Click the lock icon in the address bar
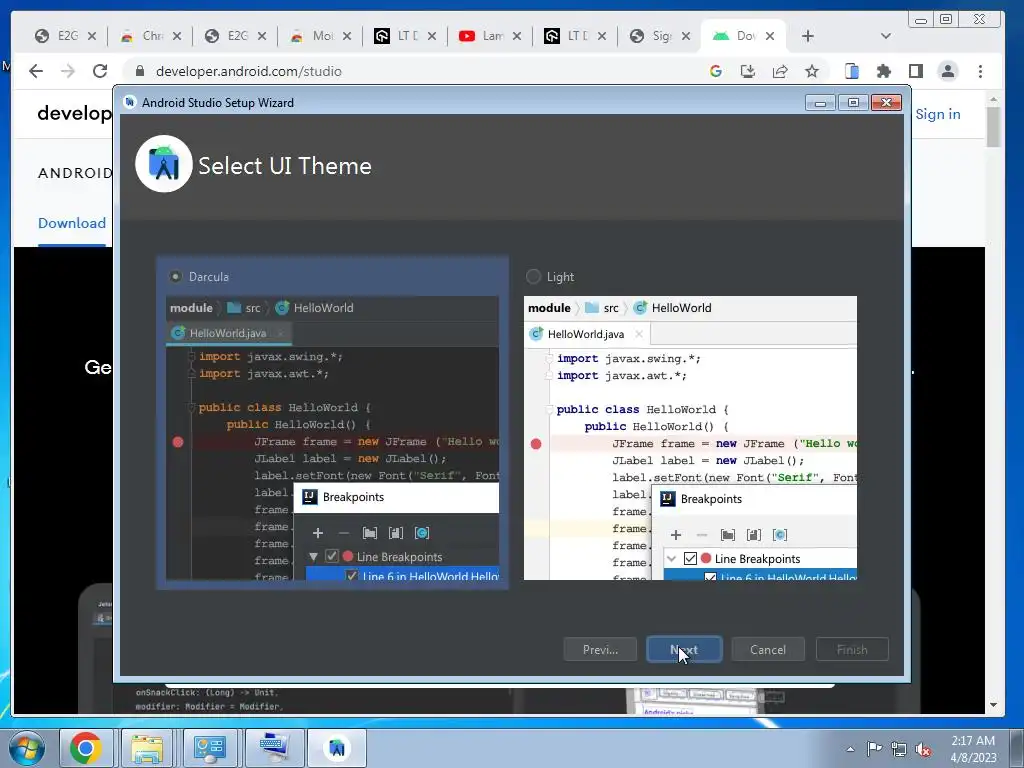Image resolution: width=1024 pixels, height=768 pixels. coord(138,71)
